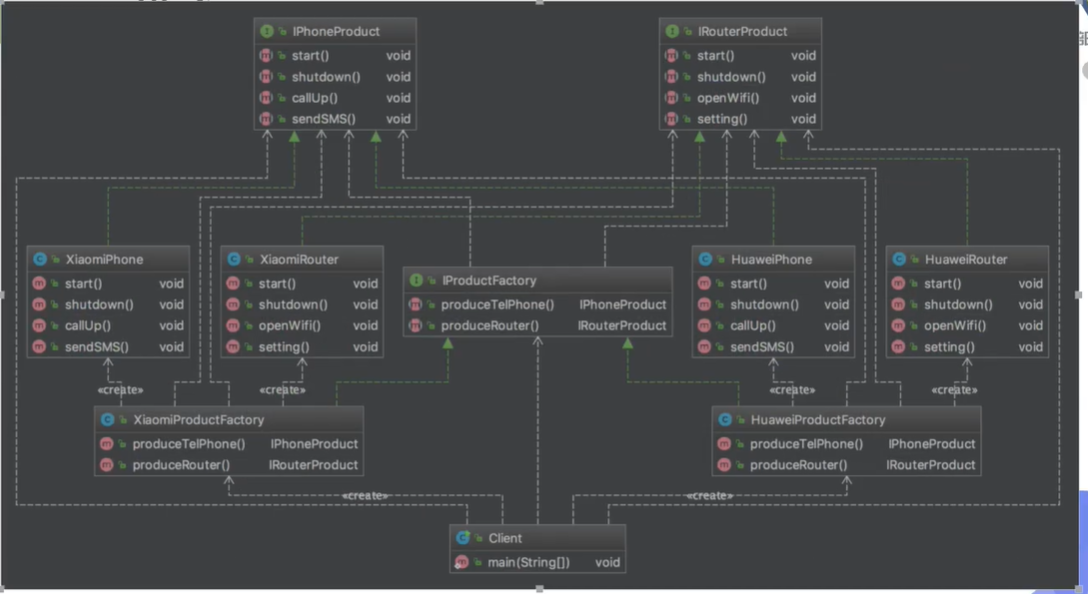Click the XiaomiPhone class icon
The height and width of the screenshot is (594, 1088).
pyautogui.click(x=39, y=260)
